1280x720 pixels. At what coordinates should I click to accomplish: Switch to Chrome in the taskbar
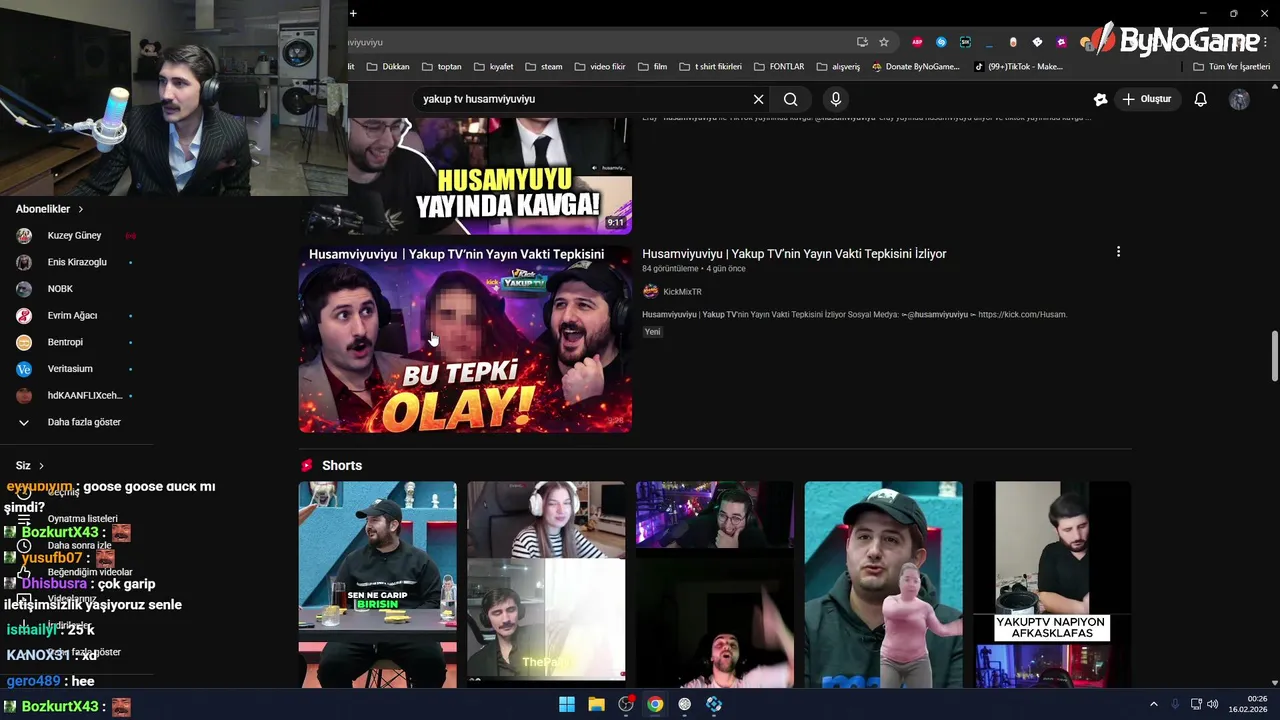[x=655, y=704]
